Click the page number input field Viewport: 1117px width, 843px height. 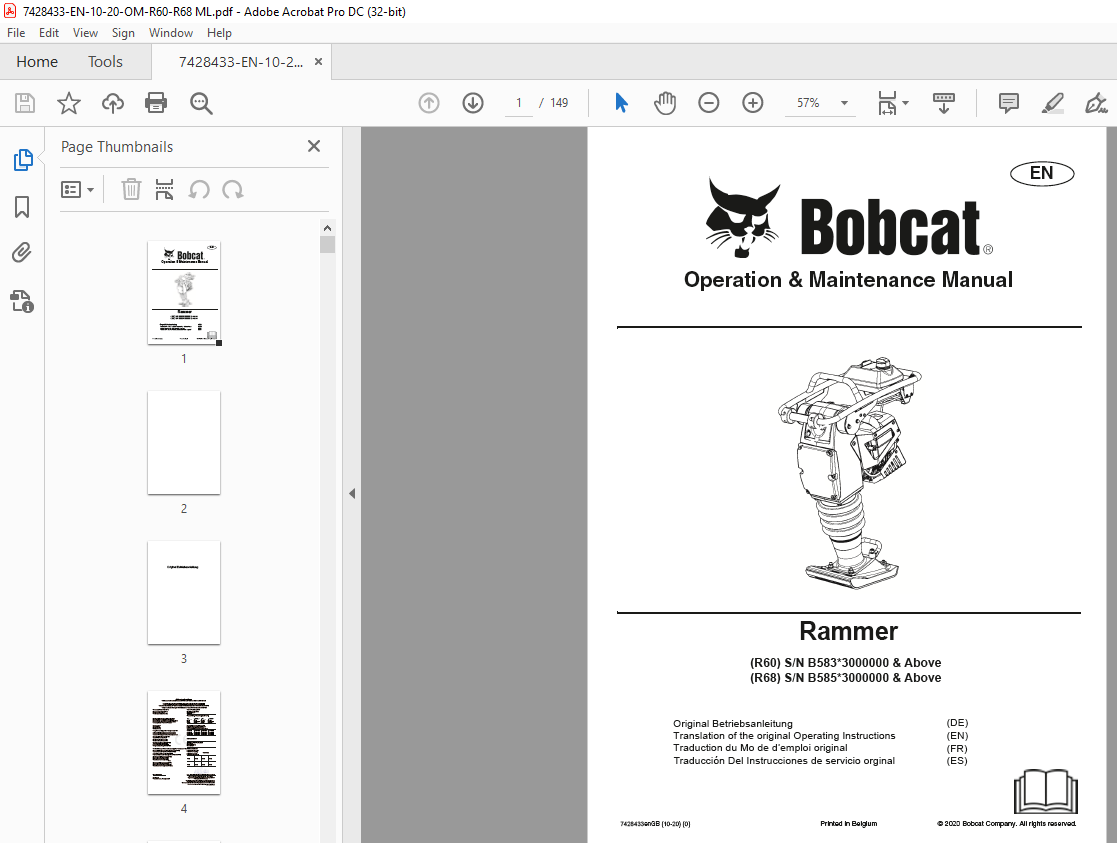[519, 103]
